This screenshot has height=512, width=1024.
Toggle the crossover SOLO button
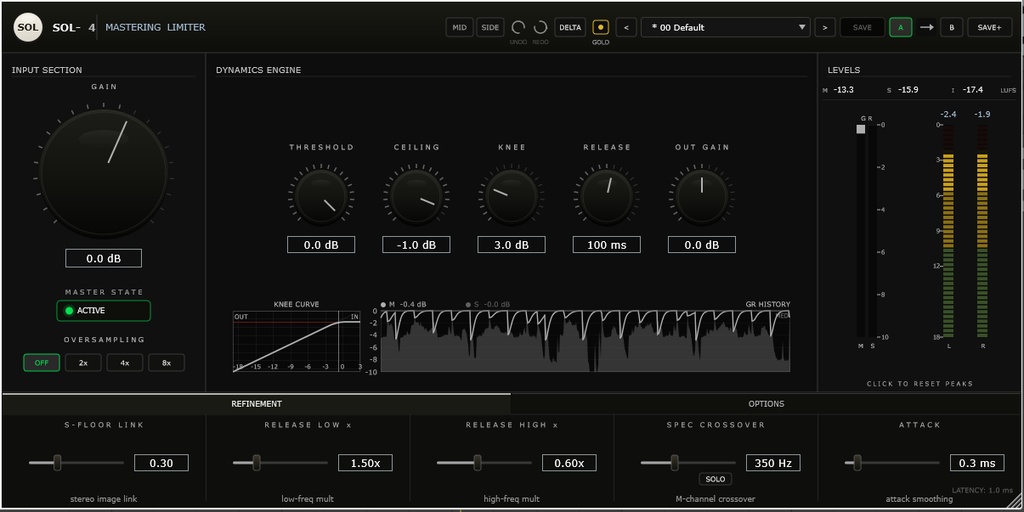[x=715, y=479]
